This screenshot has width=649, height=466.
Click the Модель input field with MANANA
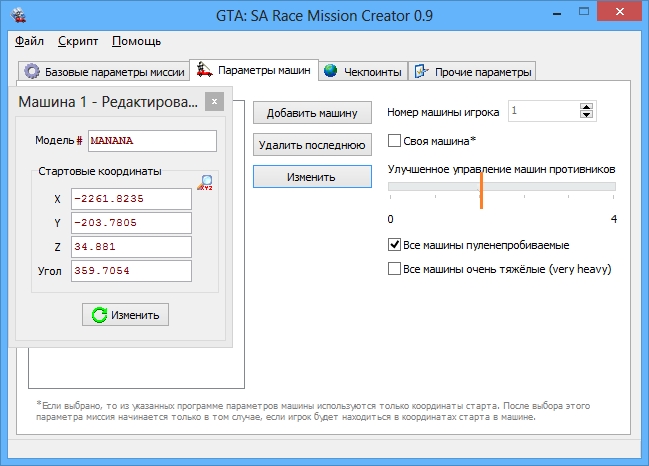tap(152, 141)
